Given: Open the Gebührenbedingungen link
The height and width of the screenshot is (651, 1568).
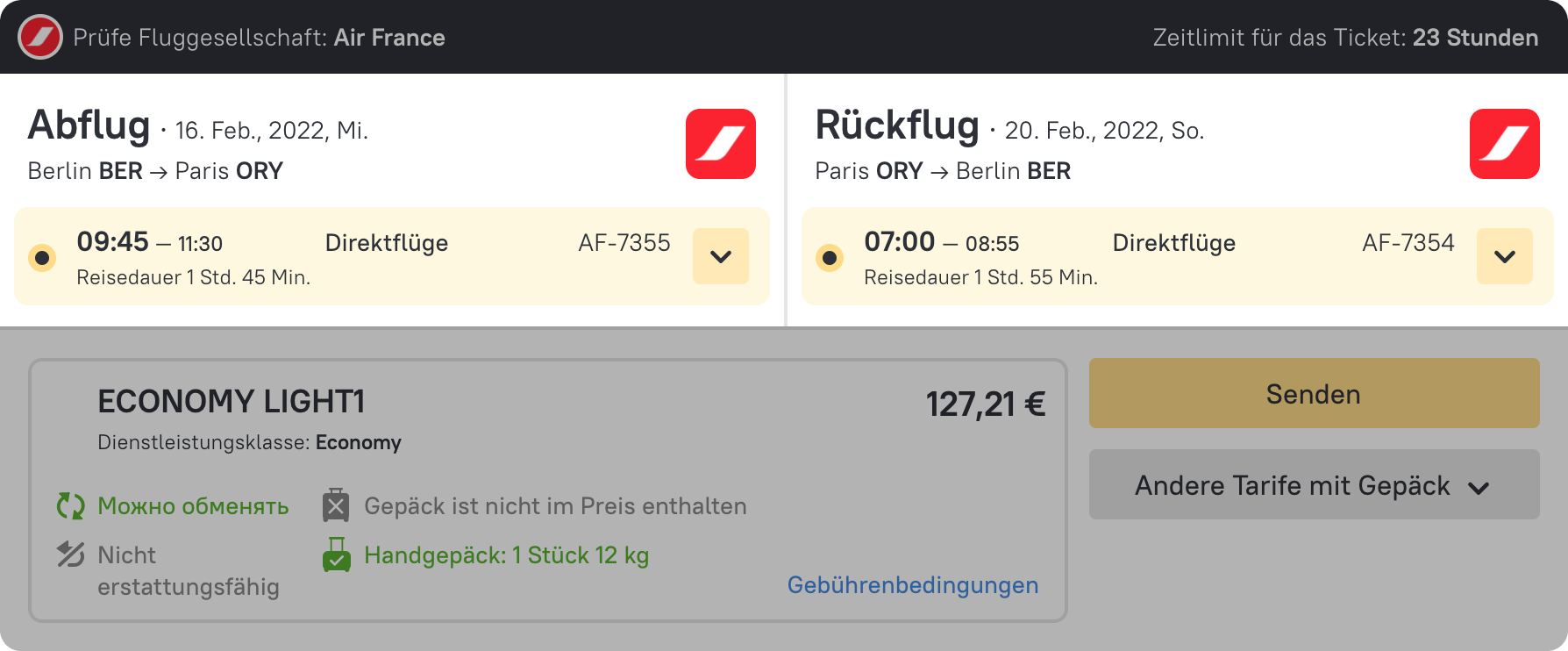Looking at the screenshot, I should [912, 585].
